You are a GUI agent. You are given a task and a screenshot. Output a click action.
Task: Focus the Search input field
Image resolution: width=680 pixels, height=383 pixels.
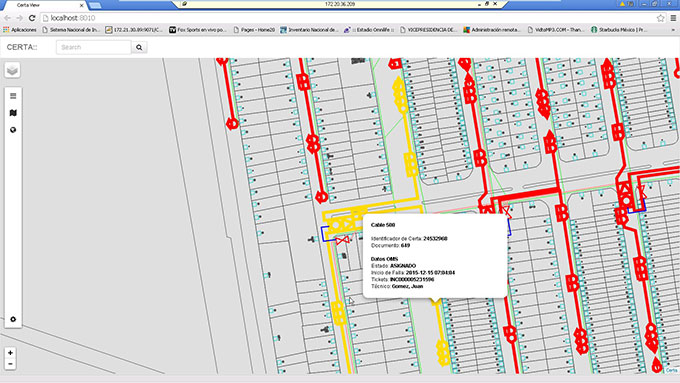pos(94,47)
